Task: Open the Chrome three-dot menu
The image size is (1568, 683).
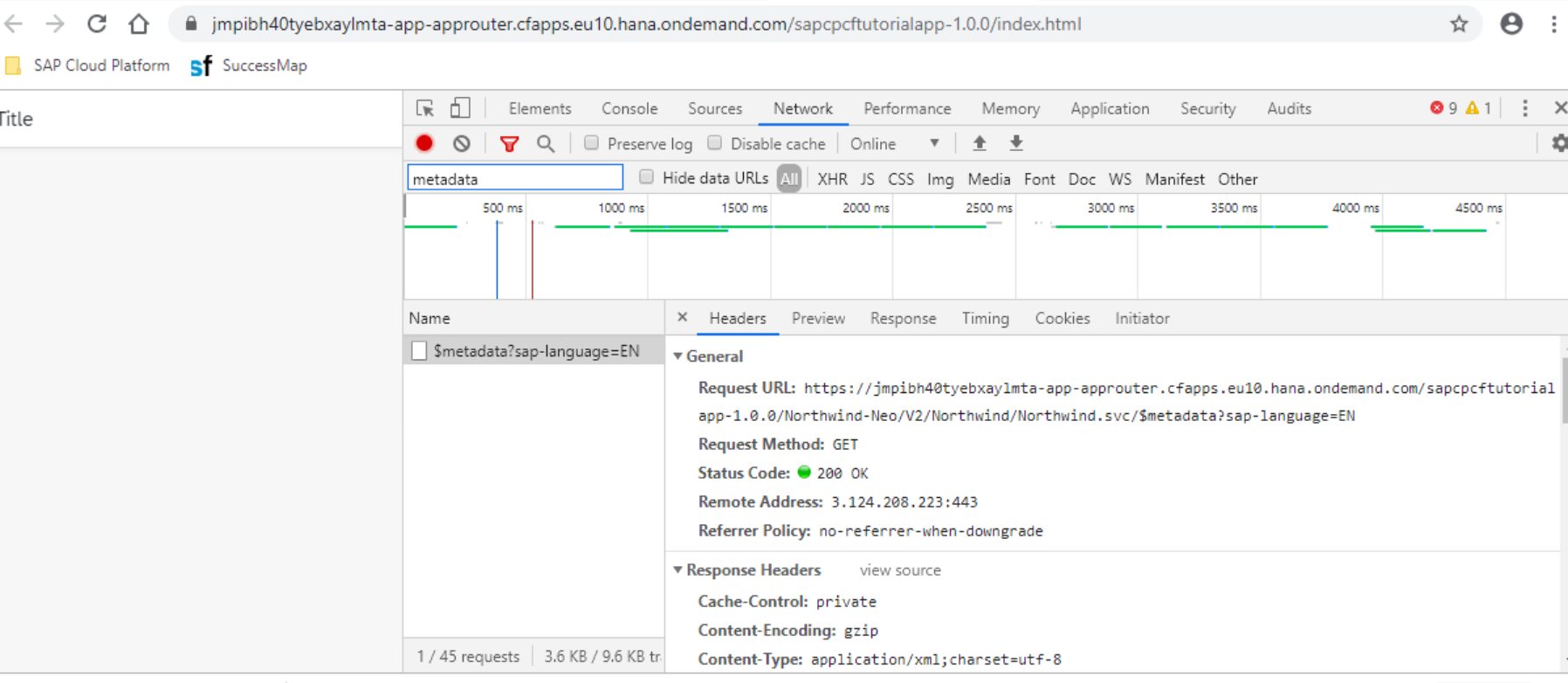Action: pos(1554,24)
